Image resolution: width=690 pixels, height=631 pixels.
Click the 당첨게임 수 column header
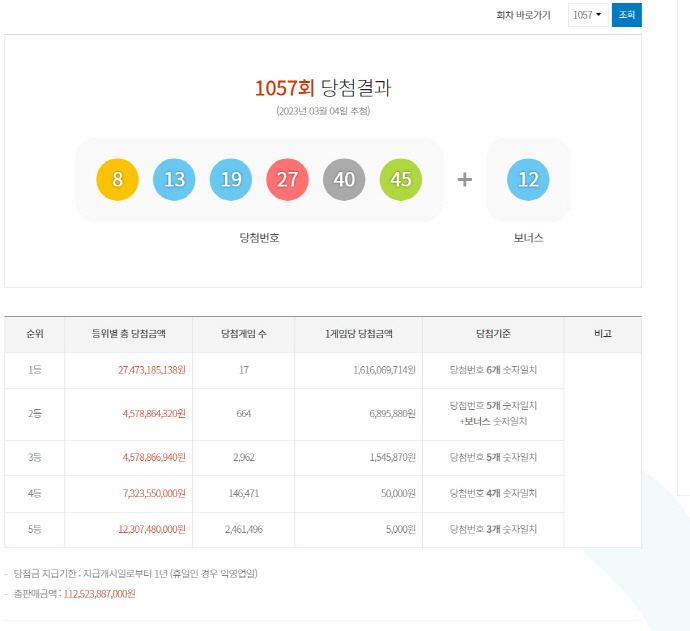[x=244, y=334]
